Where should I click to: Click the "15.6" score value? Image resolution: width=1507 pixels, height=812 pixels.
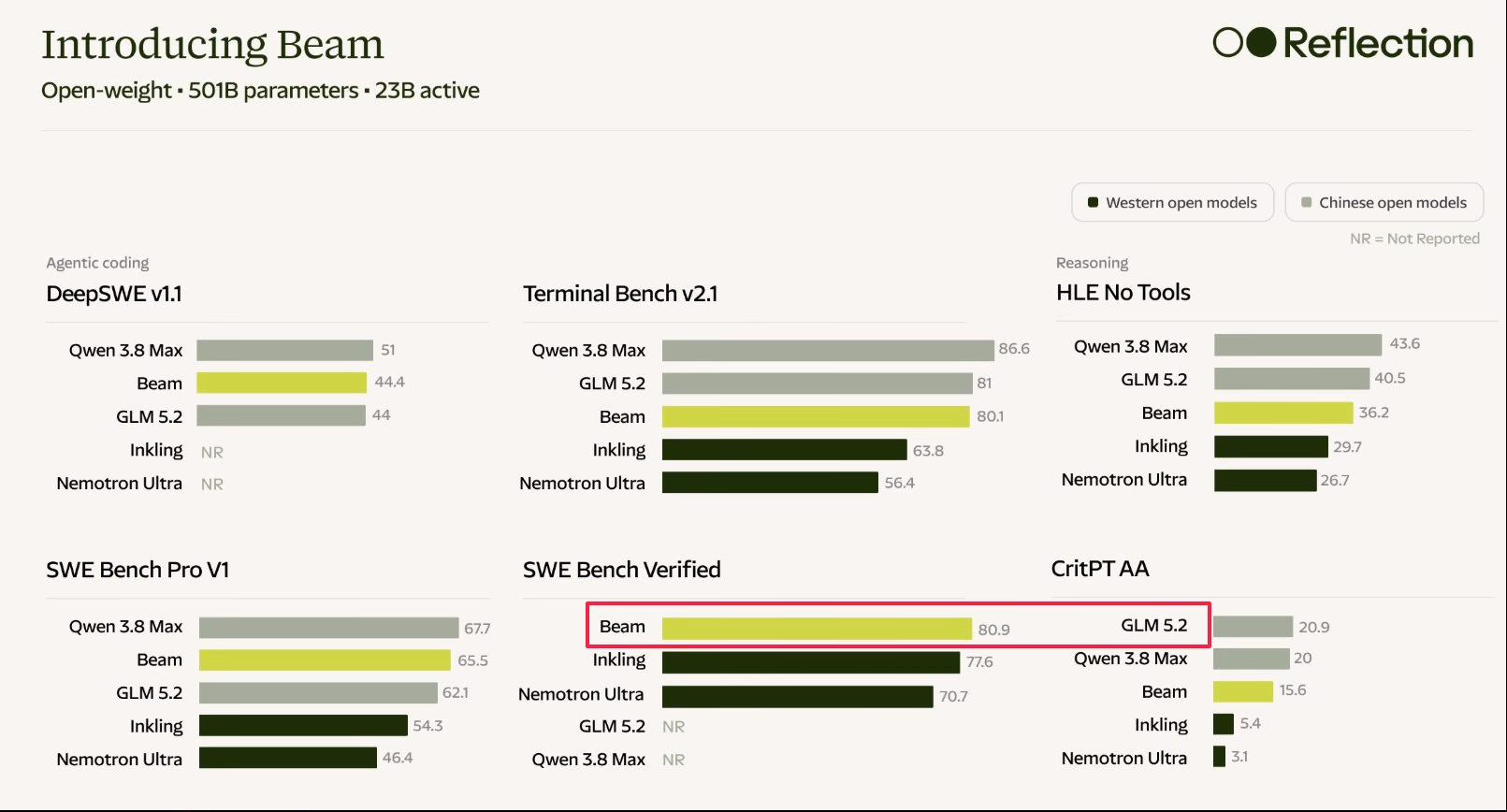click(1293, 689)
